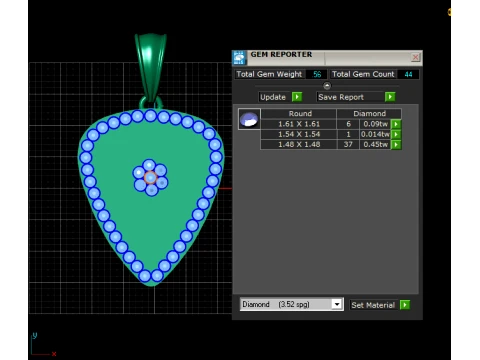The width and height of the screenshot is (480, 360).
Task: Click the green arrow beside Save Report
Action: pos(390,97)
